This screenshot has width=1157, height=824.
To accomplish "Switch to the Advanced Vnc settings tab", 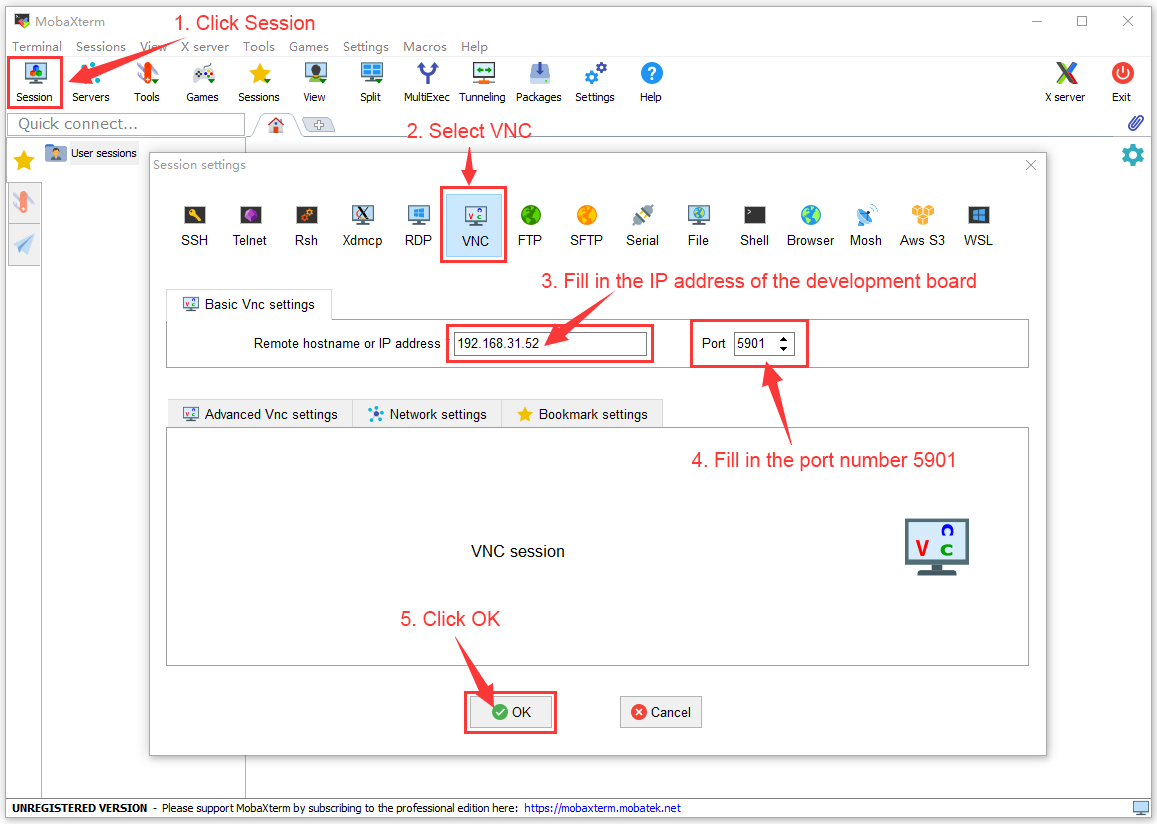I will tap(260, 414).
